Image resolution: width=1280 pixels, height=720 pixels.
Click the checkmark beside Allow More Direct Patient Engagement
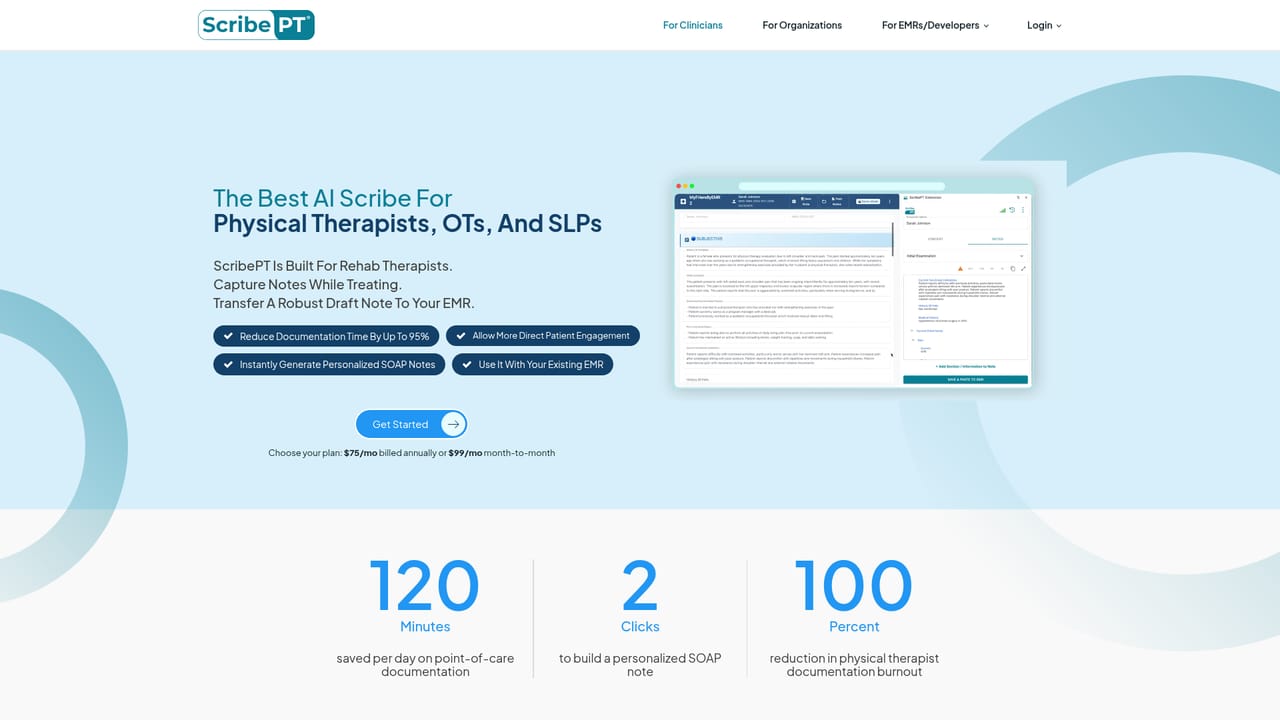[x=461, y=336]
